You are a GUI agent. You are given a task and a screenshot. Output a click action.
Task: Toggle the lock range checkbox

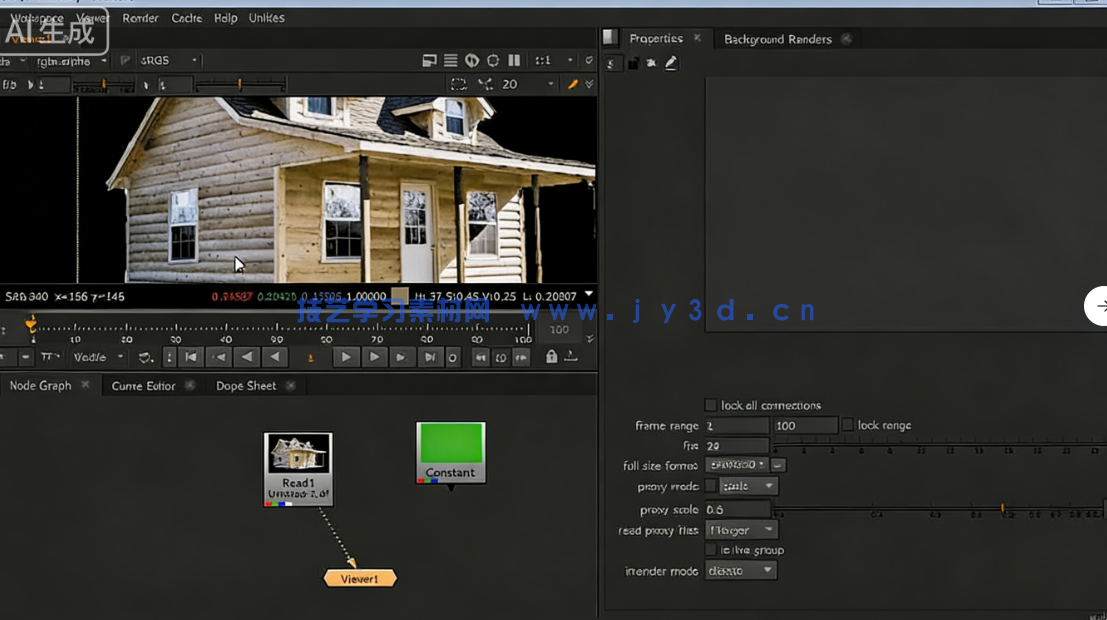click(848, 425)
